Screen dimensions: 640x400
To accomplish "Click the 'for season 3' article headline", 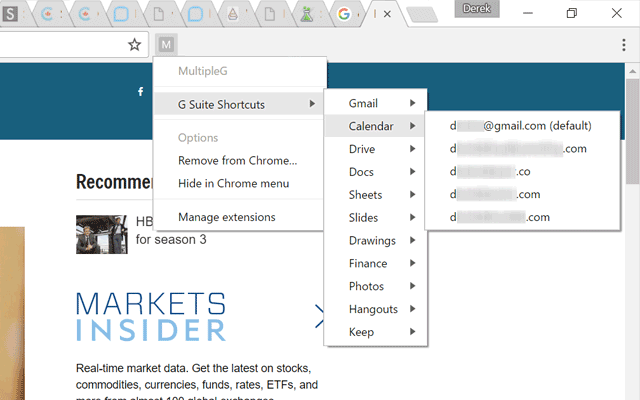I will pyautogui.click(x=171, y=240).
